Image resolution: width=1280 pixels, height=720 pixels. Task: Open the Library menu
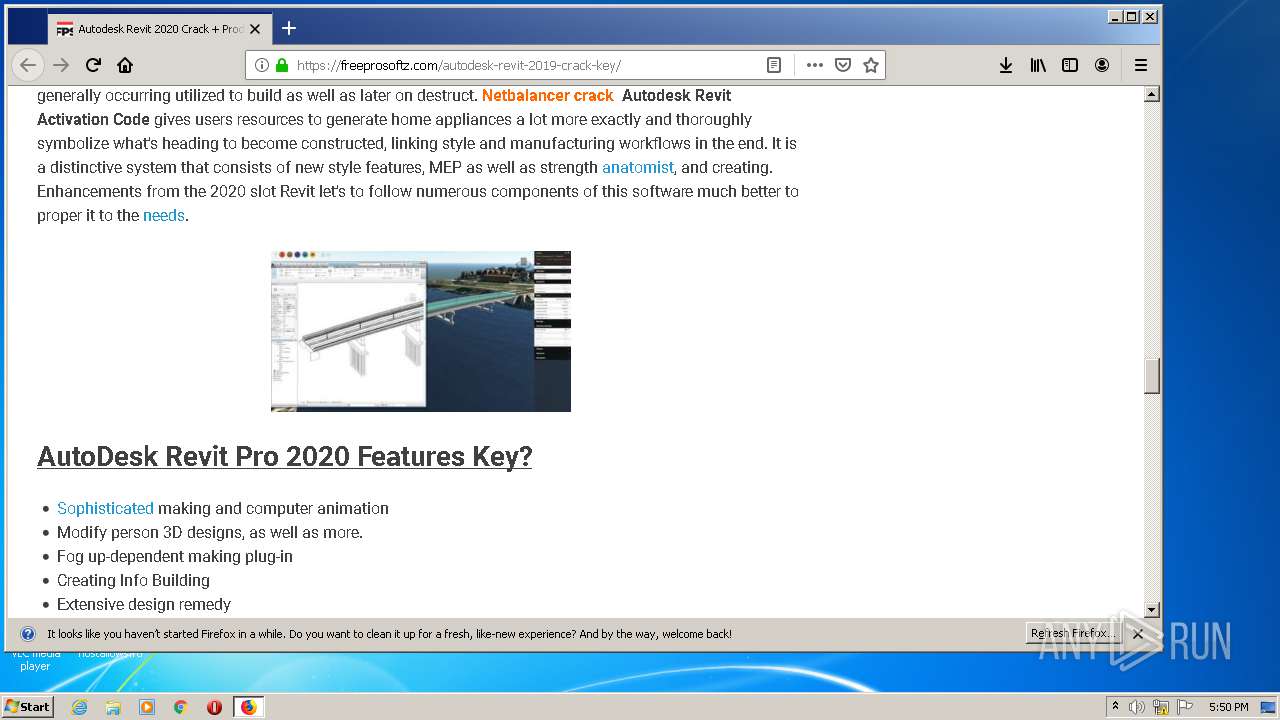pos(1038,65)
